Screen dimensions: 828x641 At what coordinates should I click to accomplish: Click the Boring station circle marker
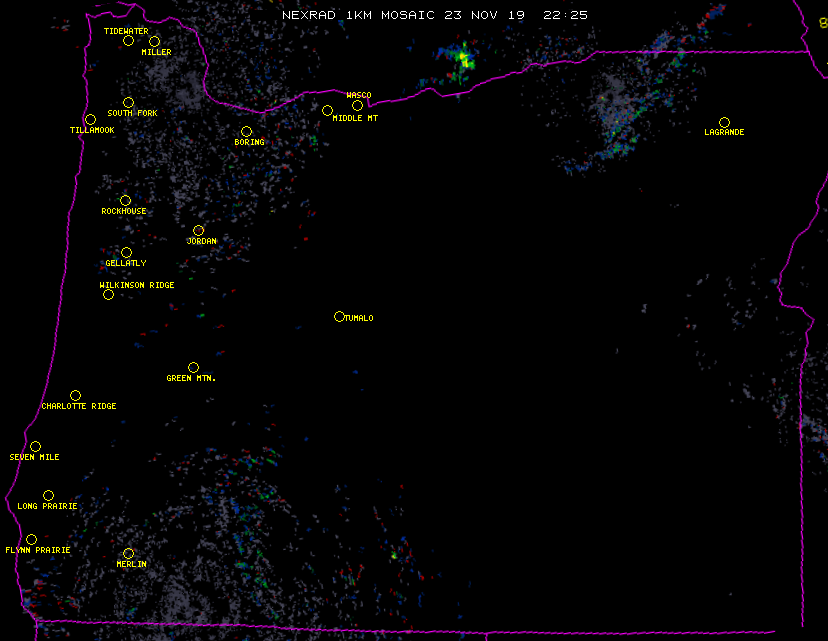[246, 132]
